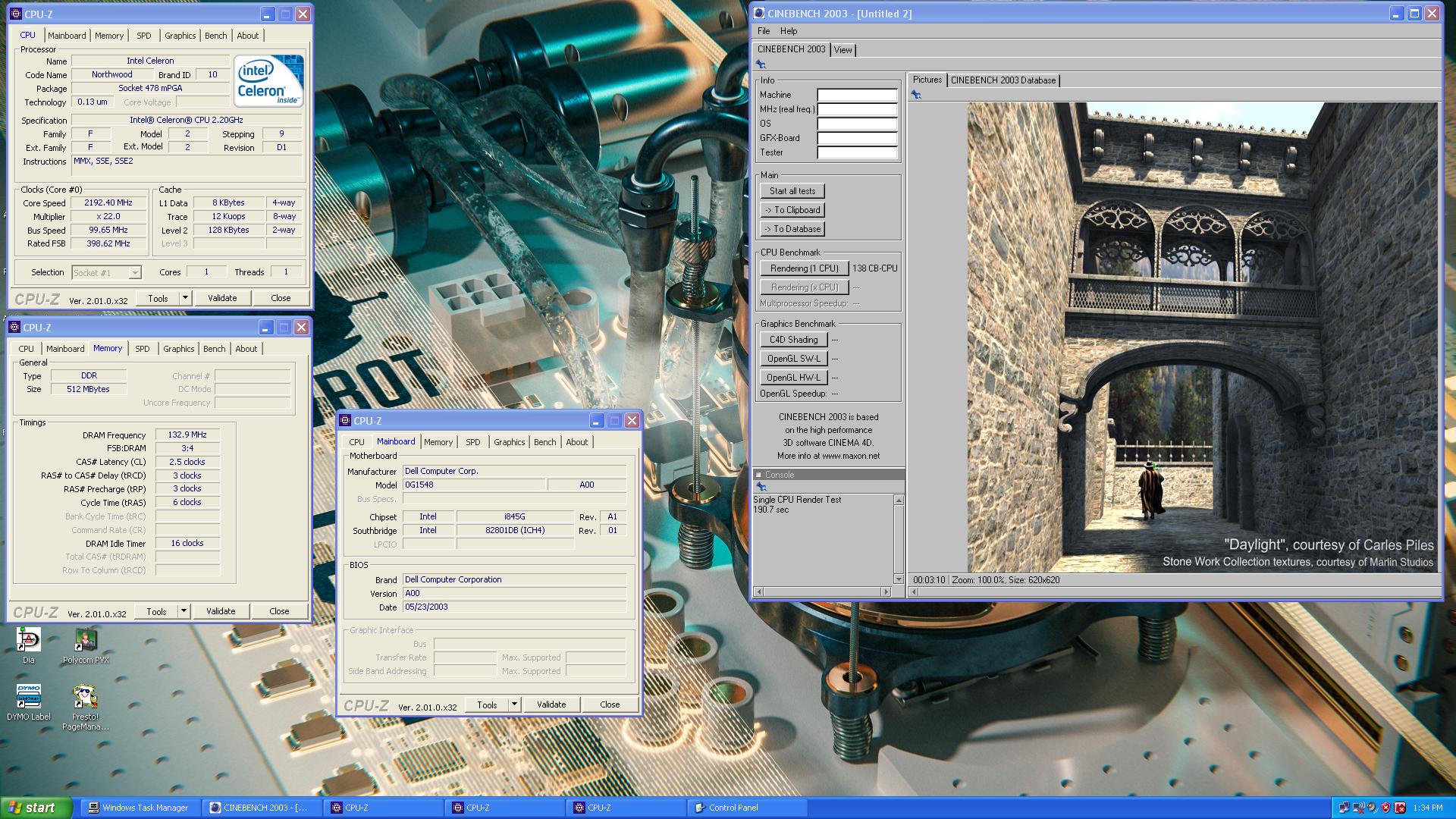Click the taskbar clock showing 1:34 PM
Viewport: 1456px width, 819px height.
click(1428, 808)
